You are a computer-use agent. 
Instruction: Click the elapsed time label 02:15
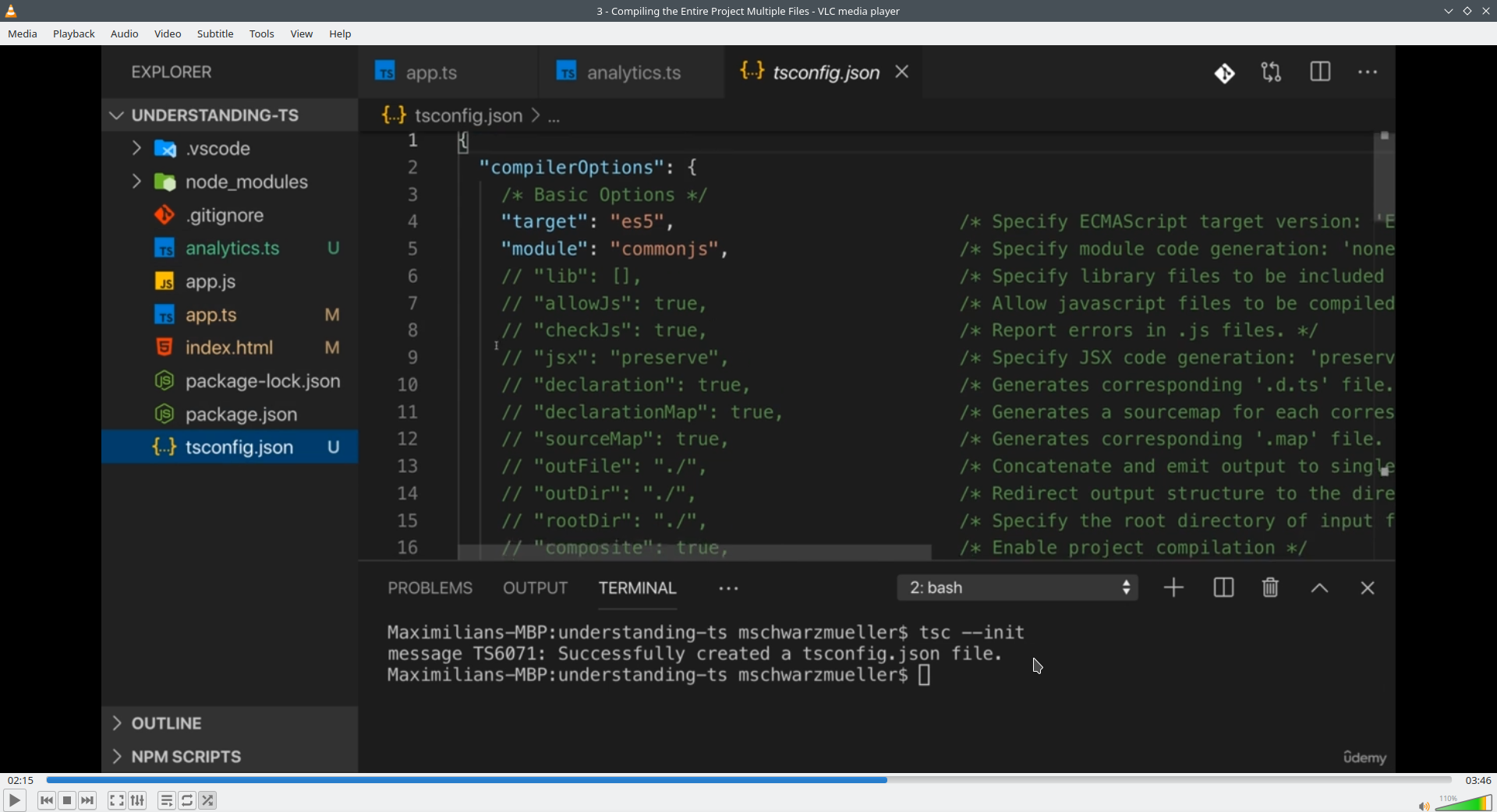click(x=20, y=780)
